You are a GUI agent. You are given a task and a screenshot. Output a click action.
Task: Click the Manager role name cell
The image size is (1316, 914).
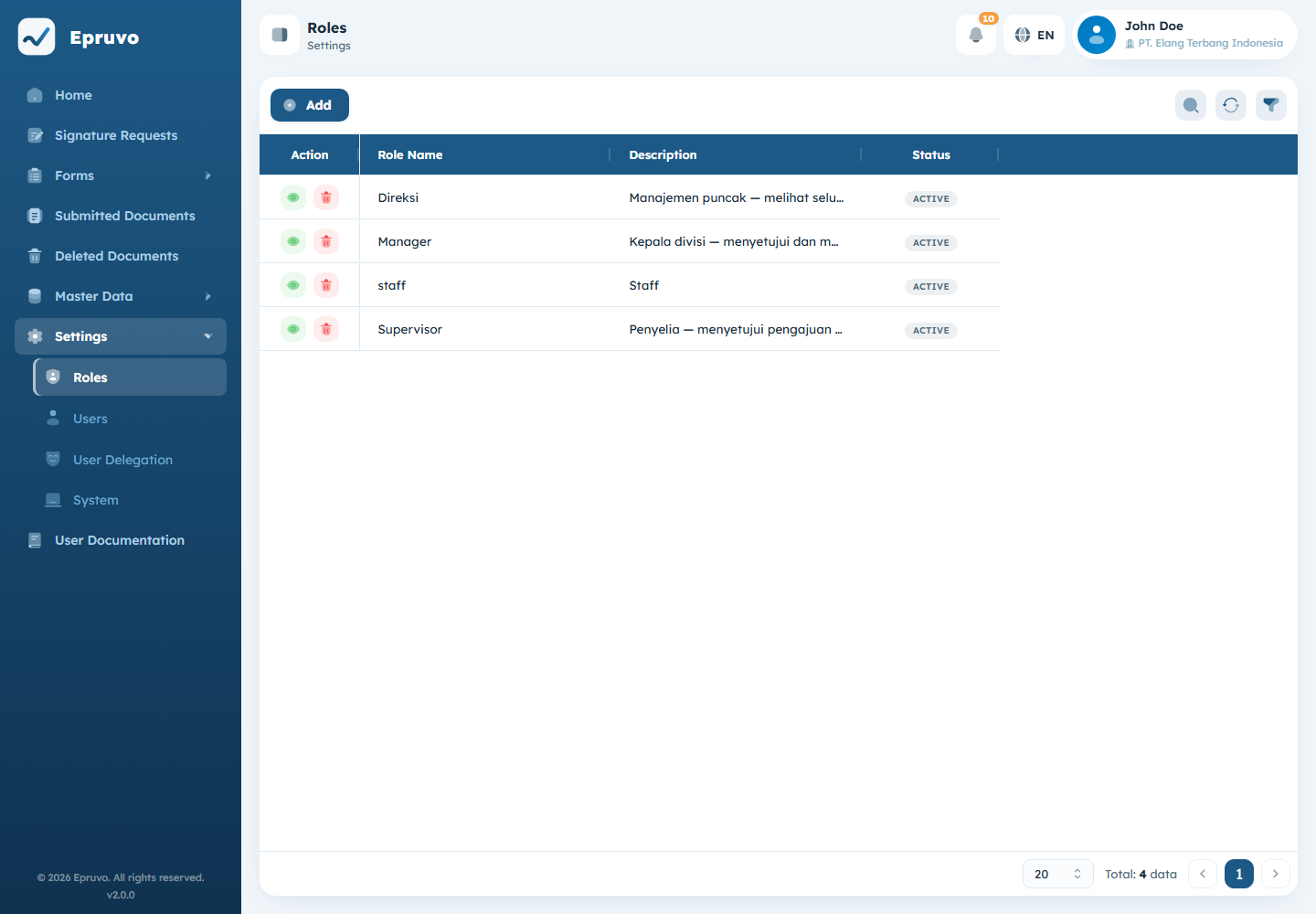pos(485,241)
